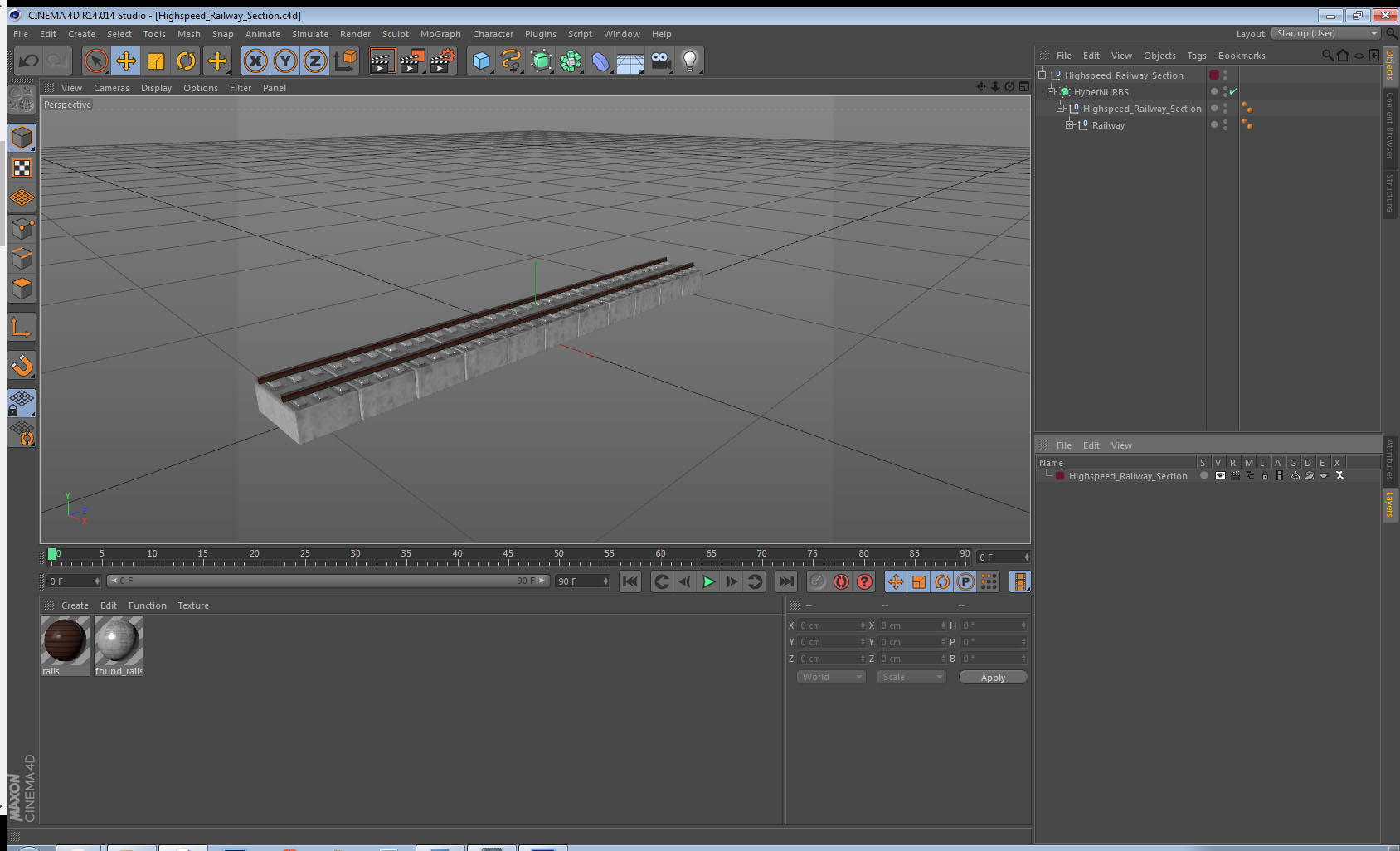Click the Undo arrow icon

click(28, 61)
